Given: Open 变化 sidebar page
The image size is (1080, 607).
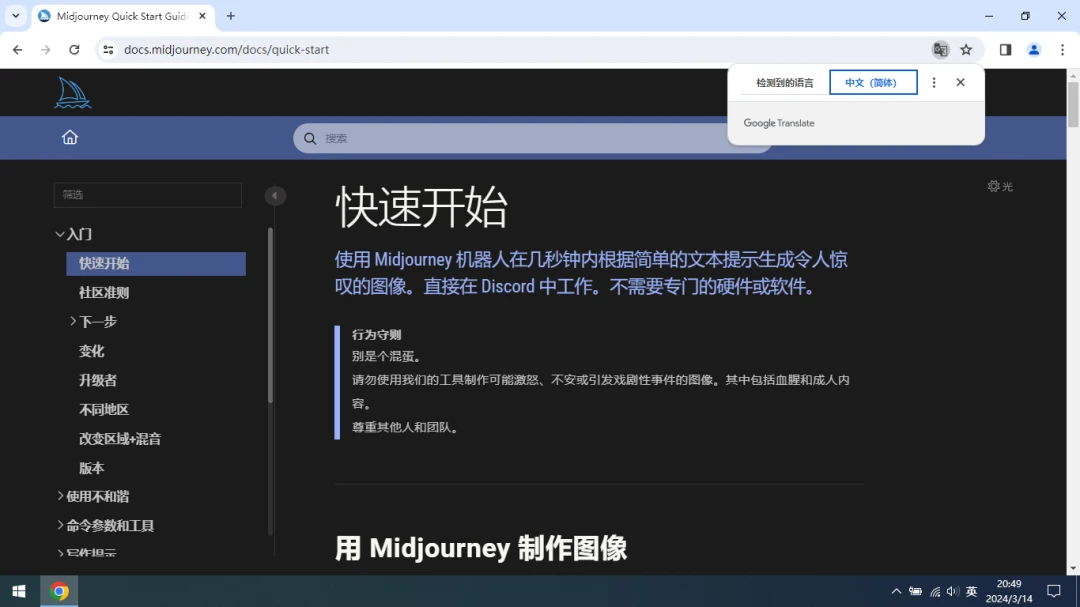Looking at the screenshot, I should 92,351.
